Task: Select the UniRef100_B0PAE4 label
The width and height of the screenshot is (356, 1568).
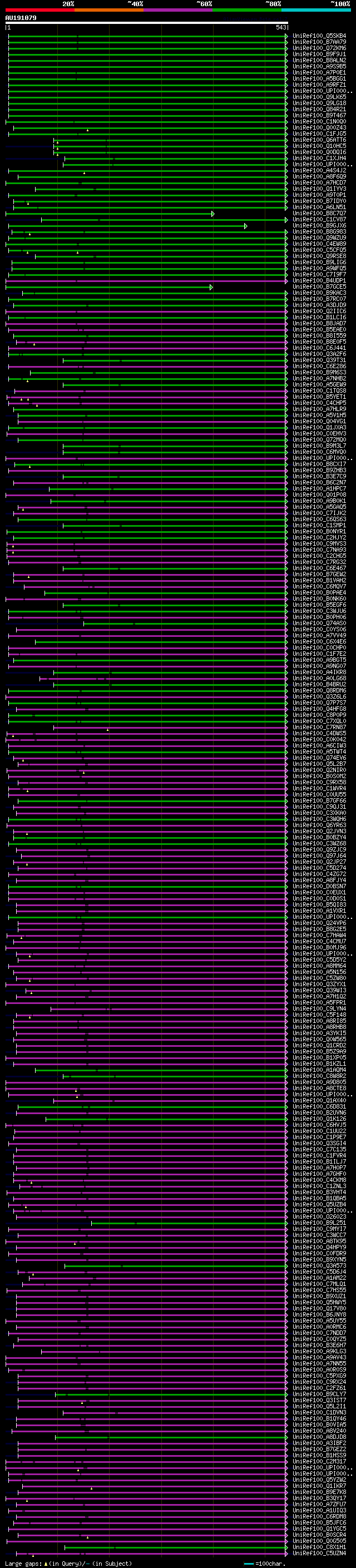Action: [x=319, y=592]
